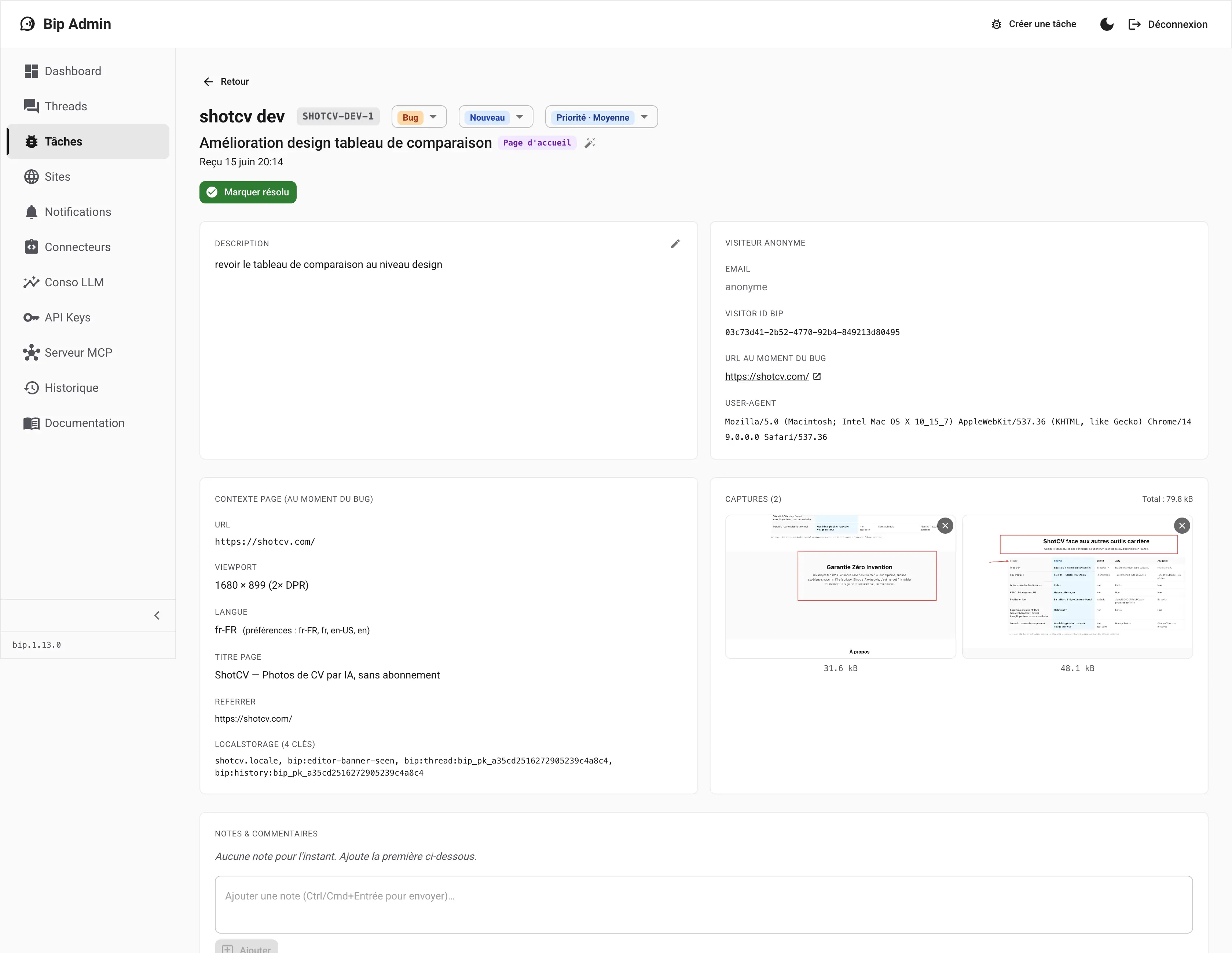Click the Threads chat bubbles icon
The width and height of the screenshot is (1232, 953).
32,106
